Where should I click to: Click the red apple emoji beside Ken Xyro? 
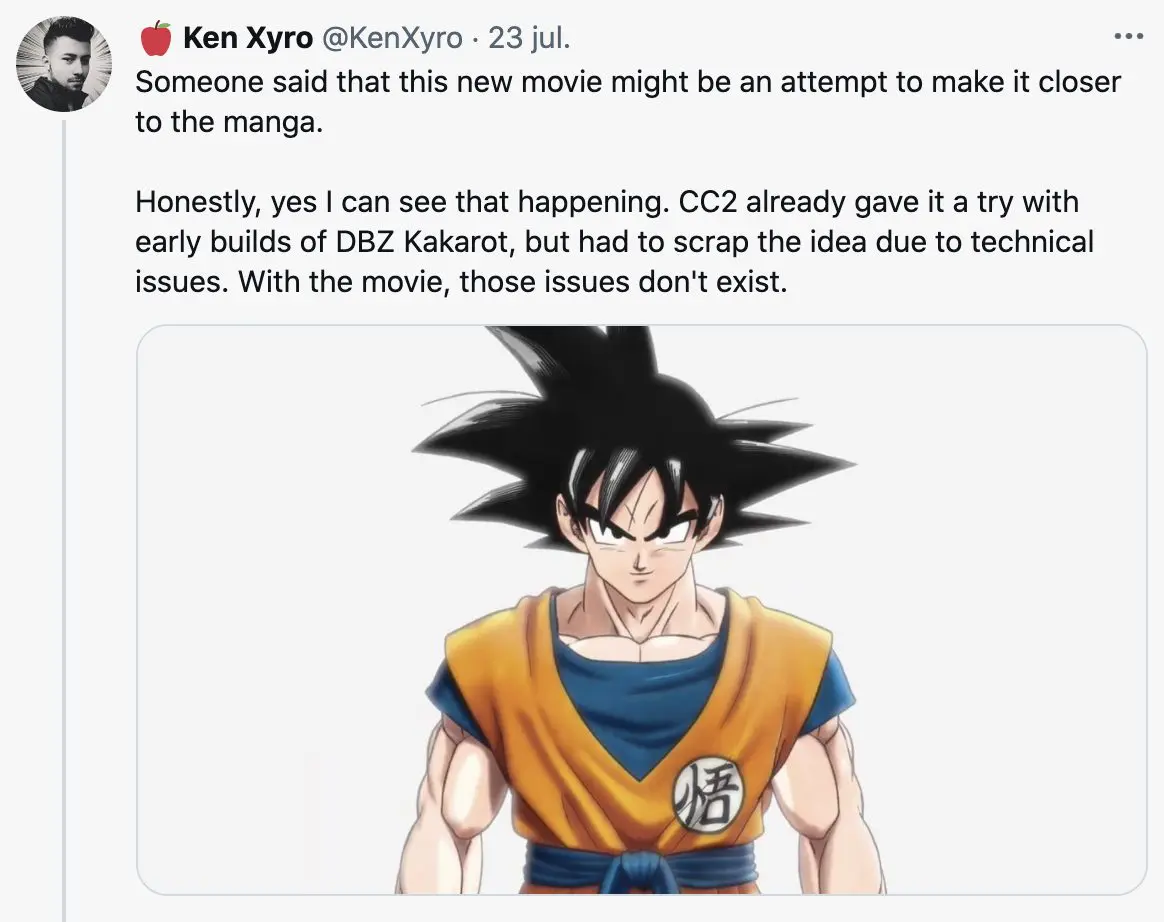click(155, 39)
